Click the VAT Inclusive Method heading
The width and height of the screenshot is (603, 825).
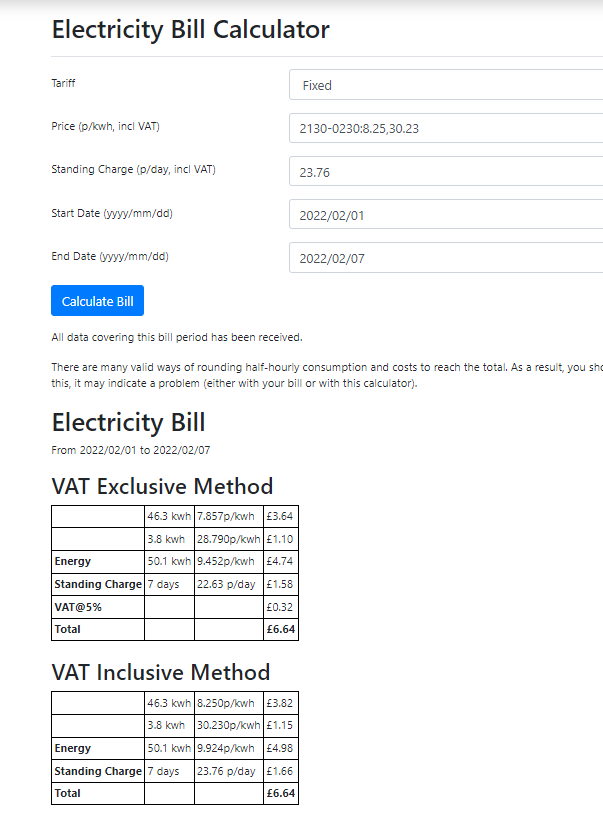point(160,672)
